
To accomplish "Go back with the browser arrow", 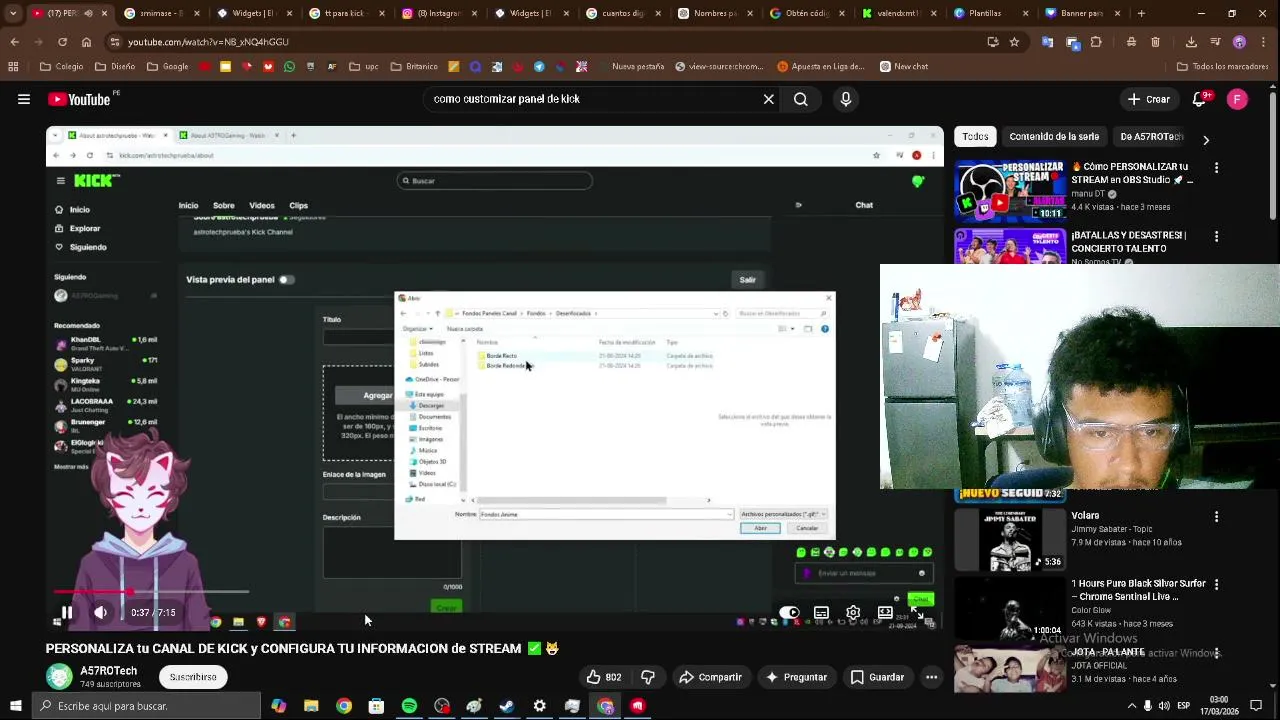I will [x=14, y=42].
